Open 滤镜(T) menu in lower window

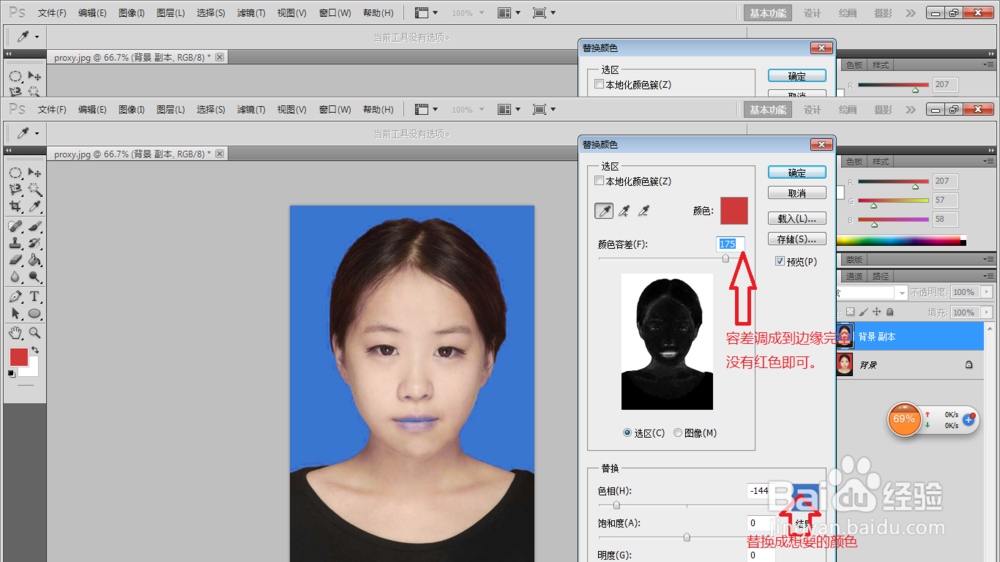[251, 110]
